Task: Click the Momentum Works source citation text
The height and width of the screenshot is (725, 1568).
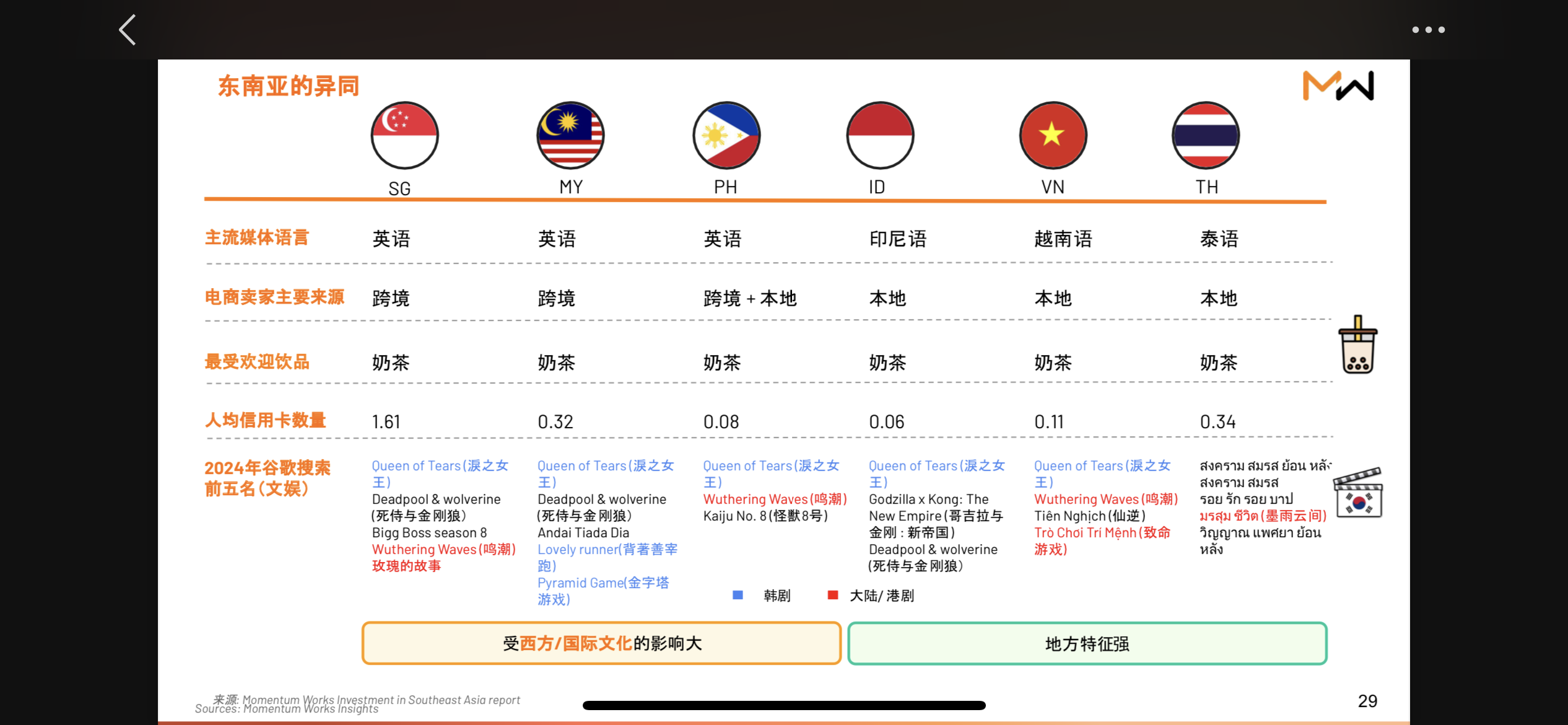Action: [358, 703]
